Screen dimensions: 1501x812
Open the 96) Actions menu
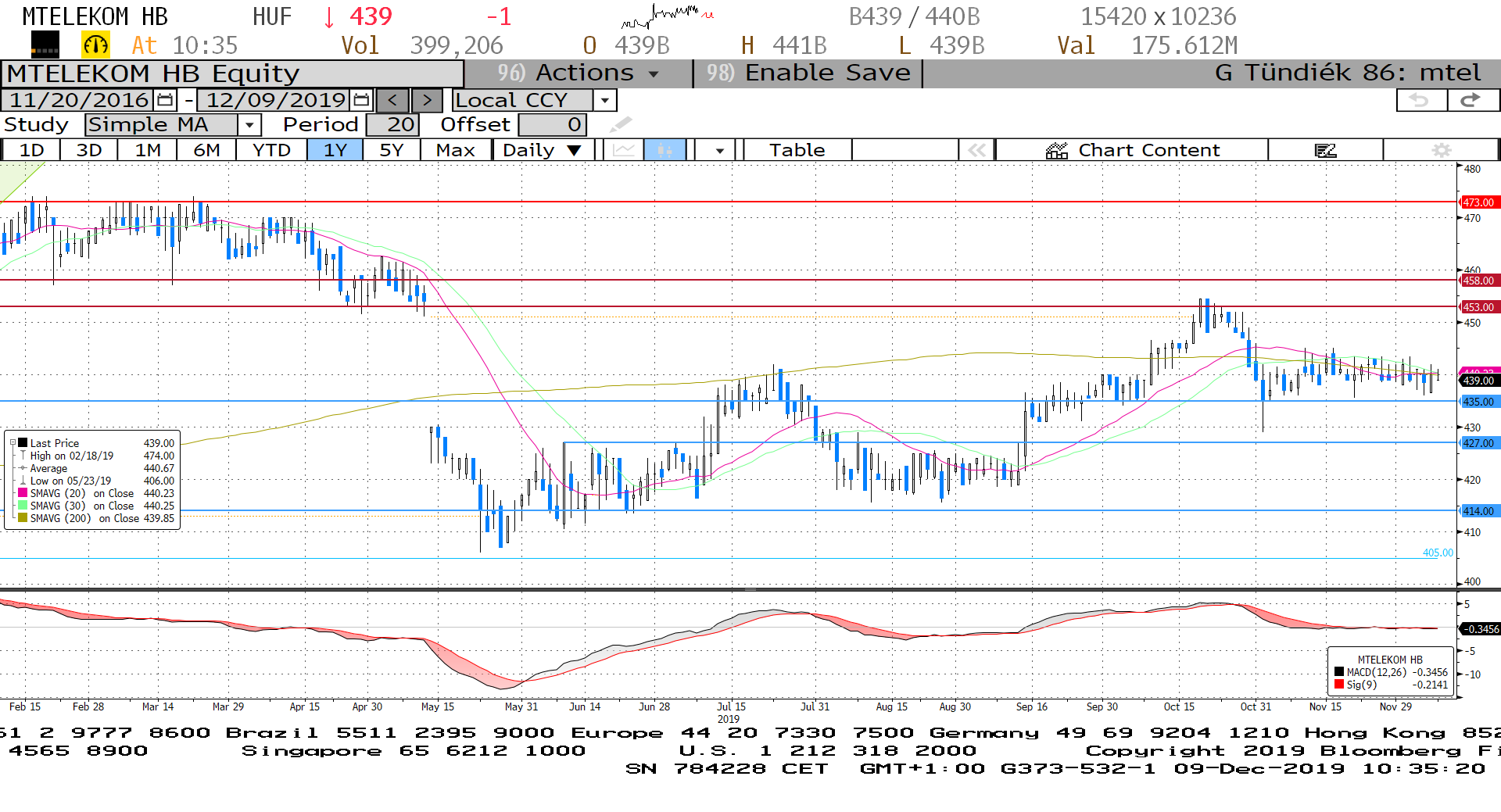[579, 73]
